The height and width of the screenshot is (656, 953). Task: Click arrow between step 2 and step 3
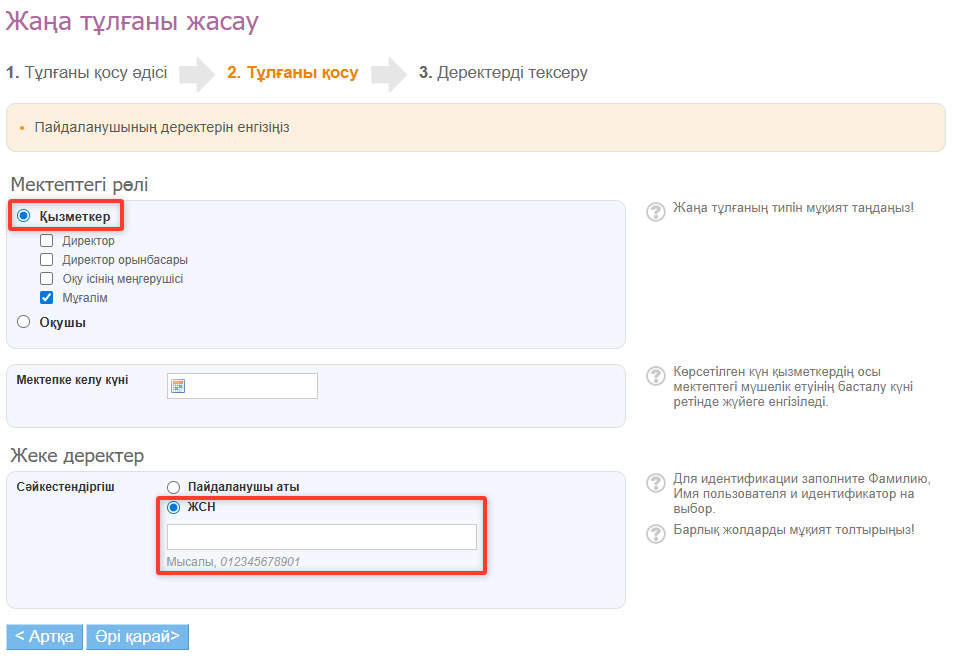389,73
